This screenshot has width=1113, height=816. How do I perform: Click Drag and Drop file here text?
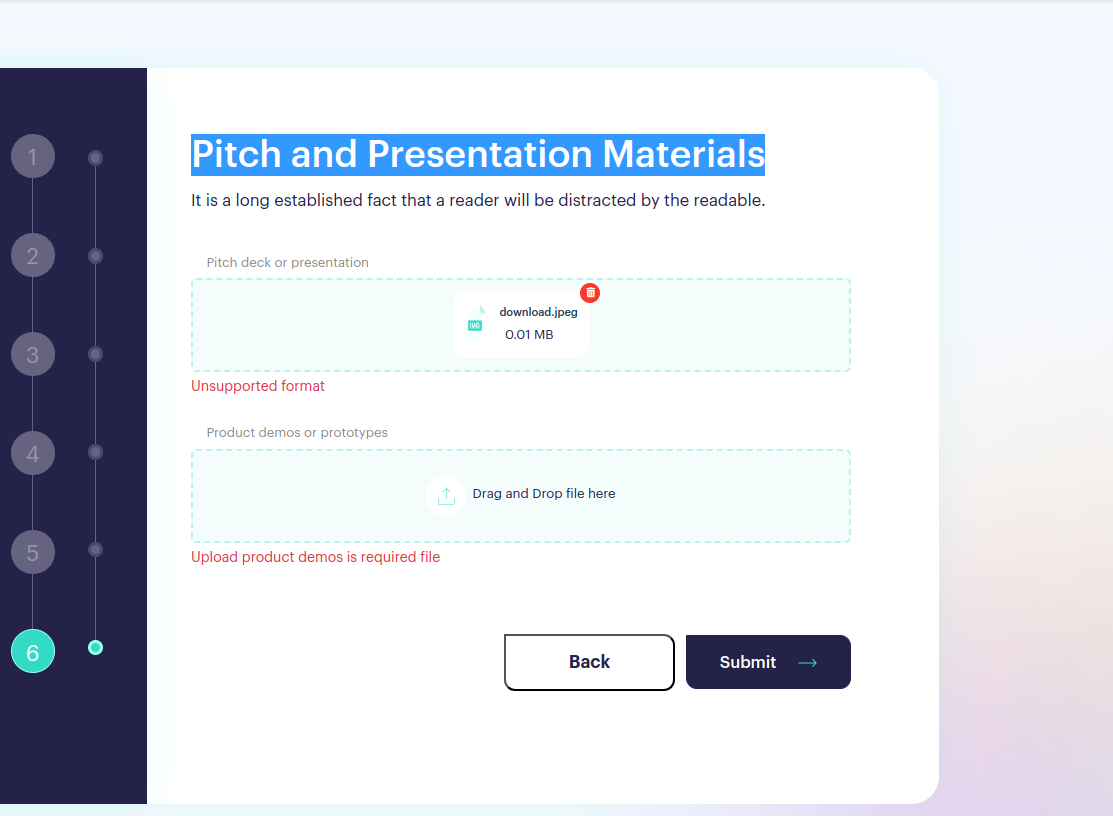tap(544, 494)
